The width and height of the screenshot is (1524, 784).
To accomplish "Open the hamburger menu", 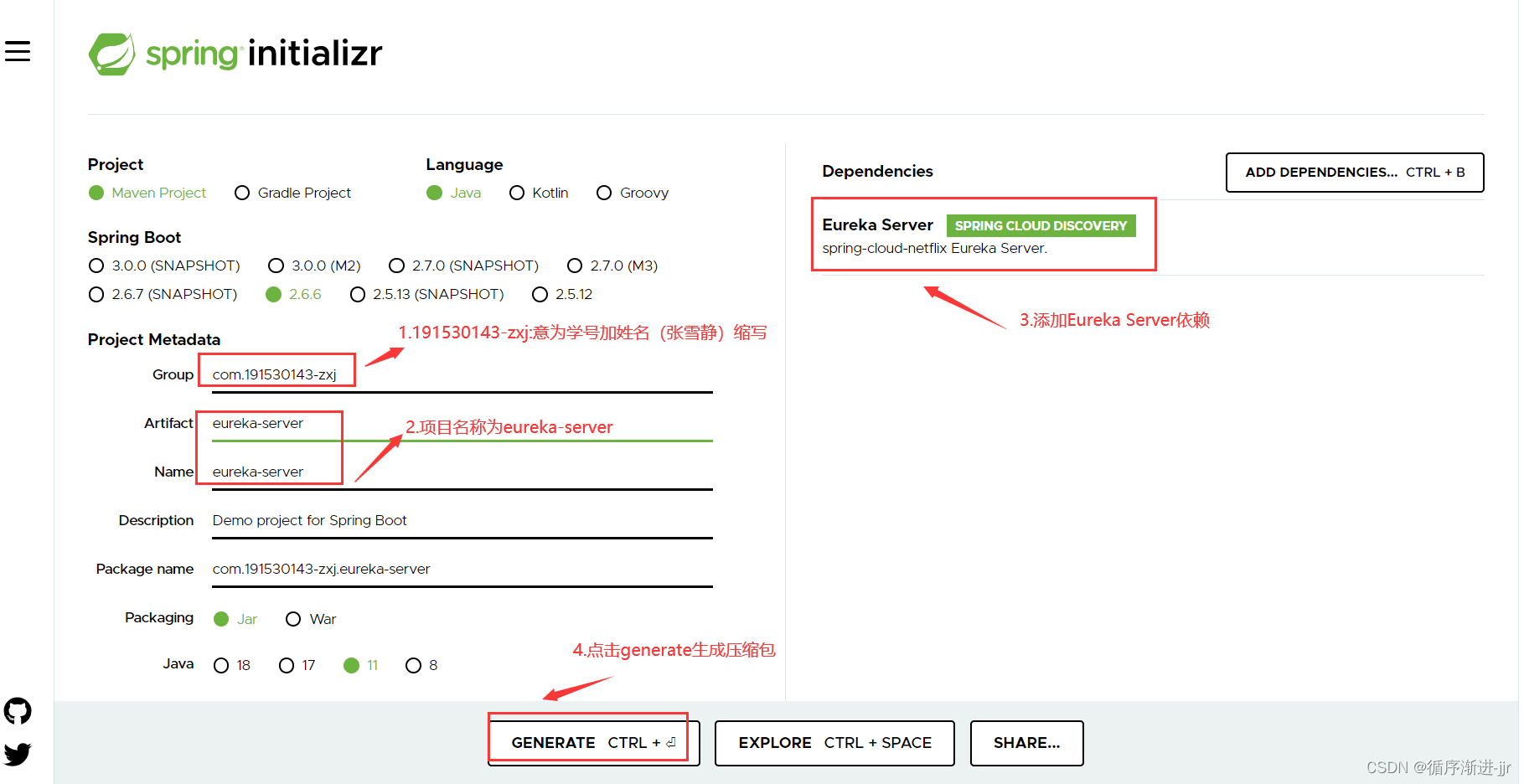I will pyautogui.click(x=18, y=51).
